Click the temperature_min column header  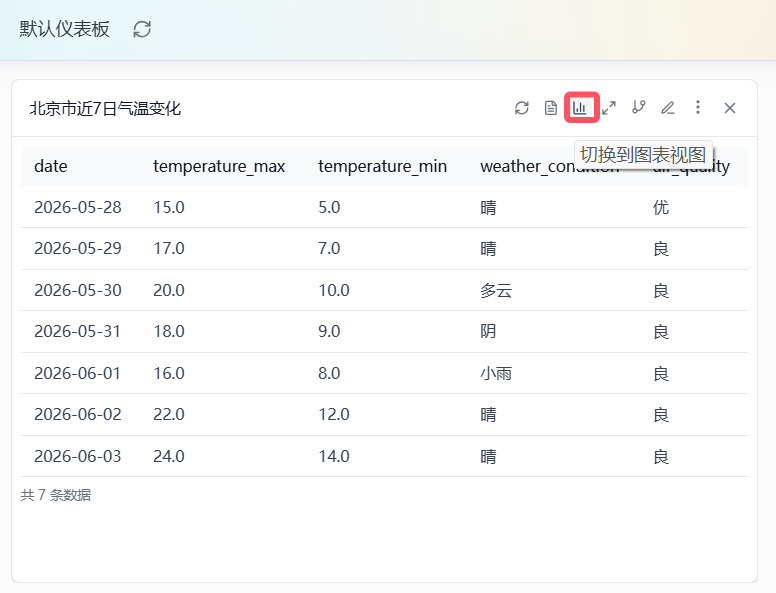[x=383, y=166]
